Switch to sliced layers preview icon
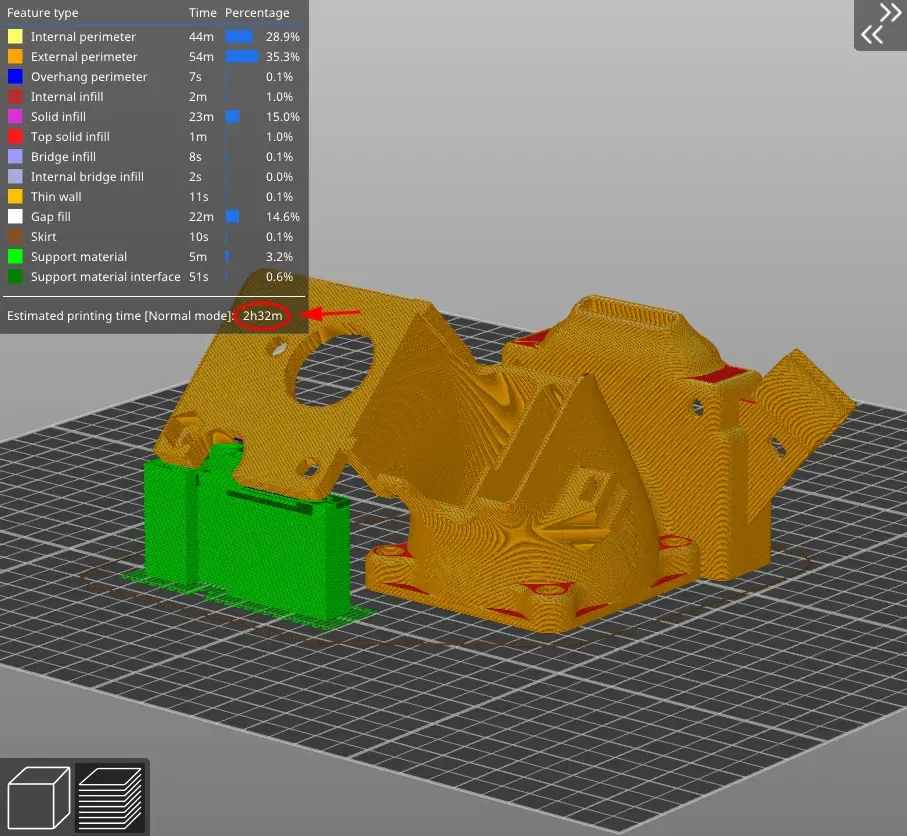 click(110, 798)
